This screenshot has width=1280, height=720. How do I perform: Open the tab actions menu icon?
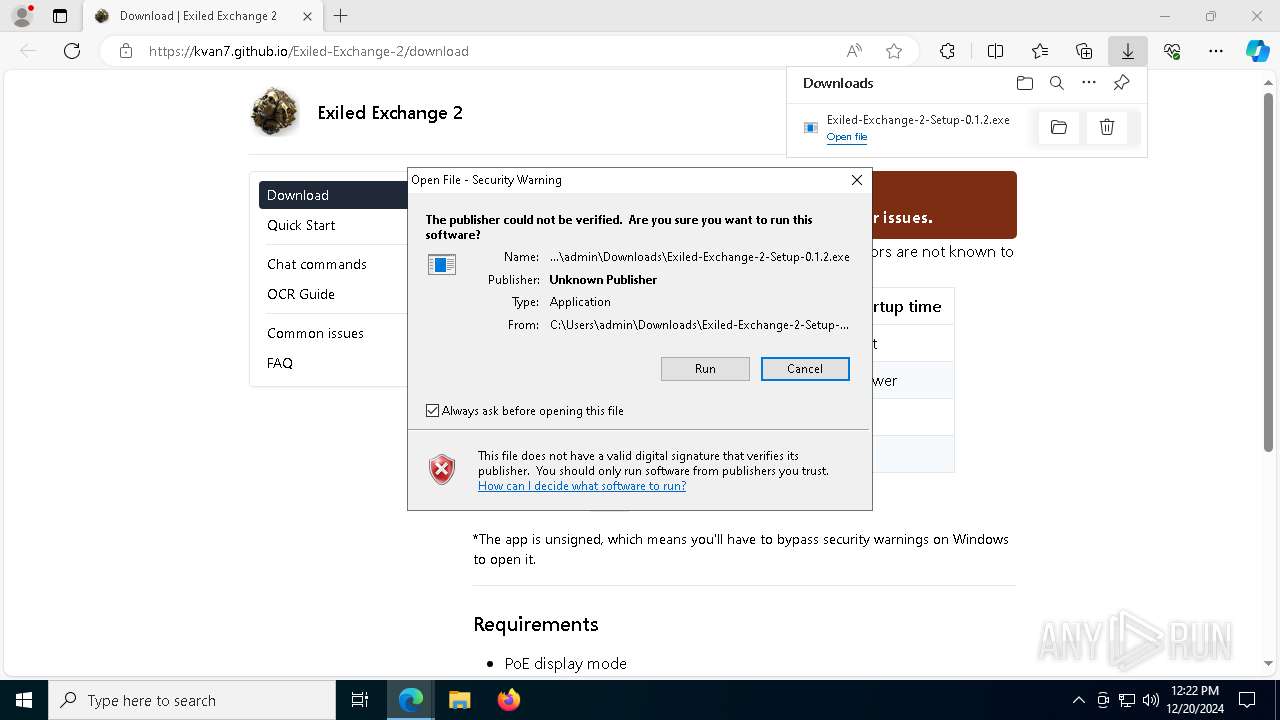pyautogui.click(x=60, y=16)
